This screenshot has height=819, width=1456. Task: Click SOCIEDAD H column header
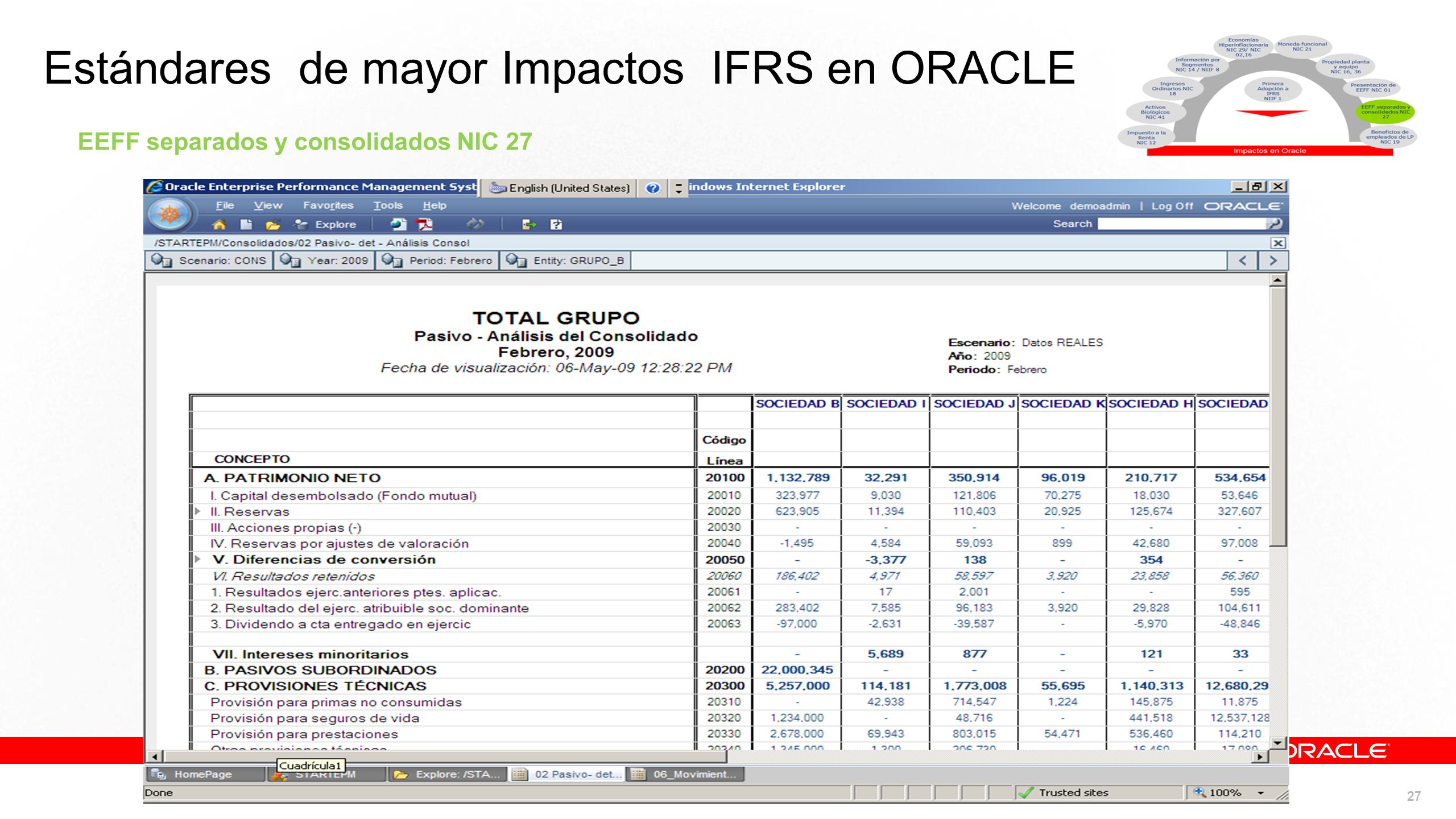pyautogui.click(x=1151, y=404)
